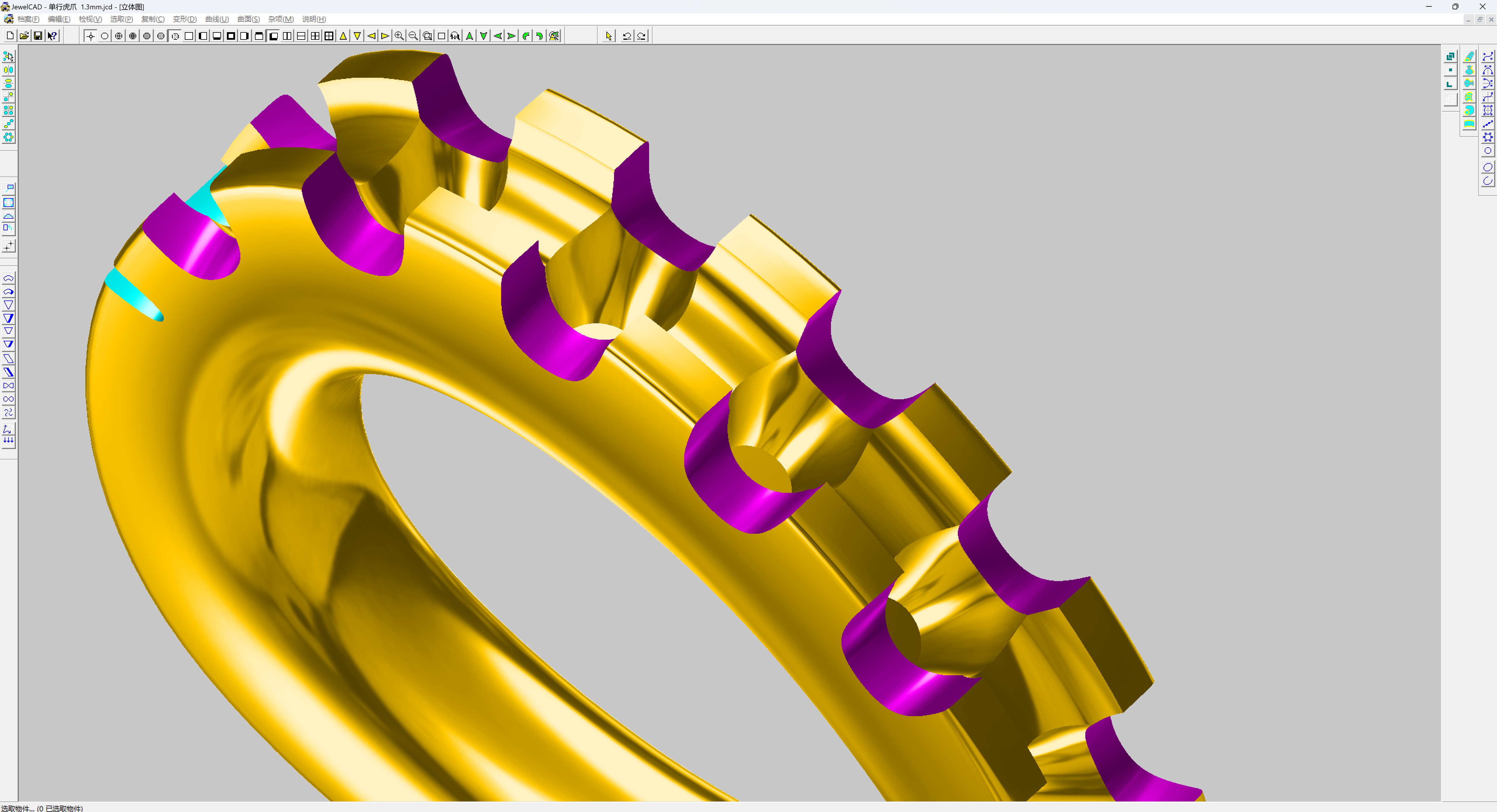The height and width of the screenshot is (812, 1497).
Task: Select the solid grey sphere shading icon
Action: click(147, 36)
